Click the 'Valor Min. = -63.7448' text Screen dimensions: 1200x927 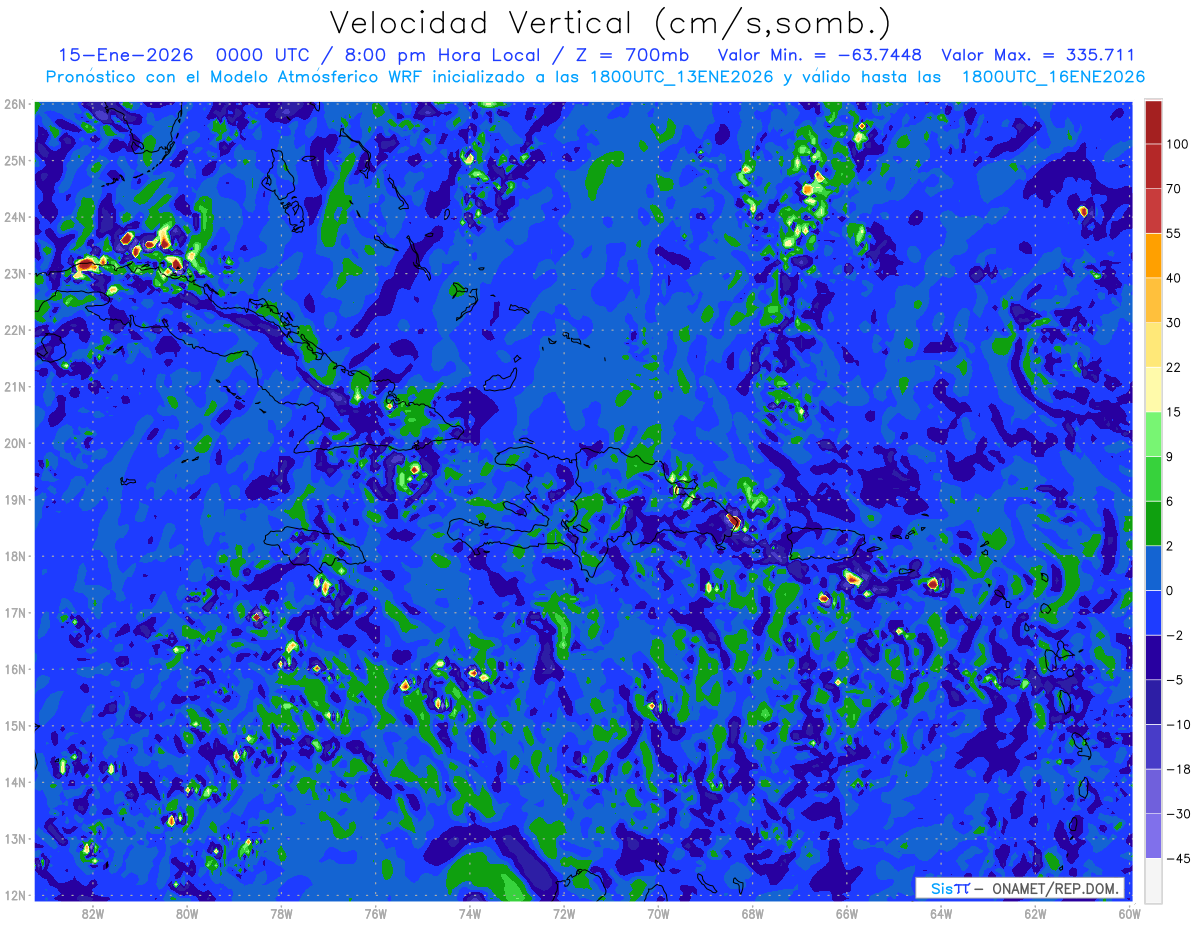[x=820, y=55]
